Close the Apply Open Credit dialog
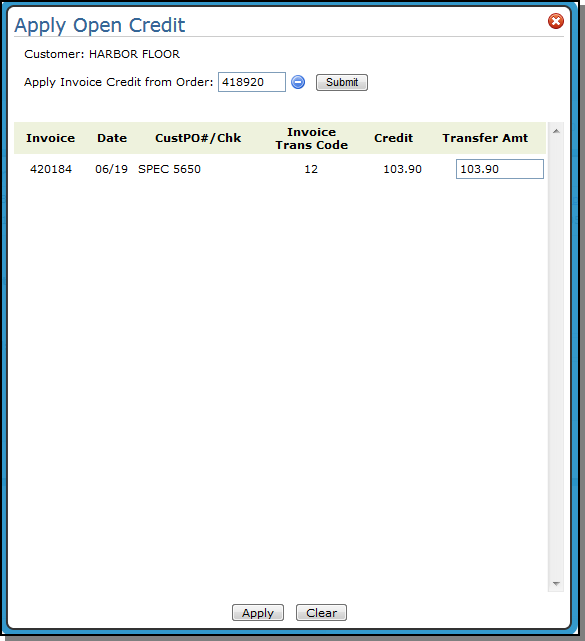This screenshot has width=585, height=641. tap(556, 21)
